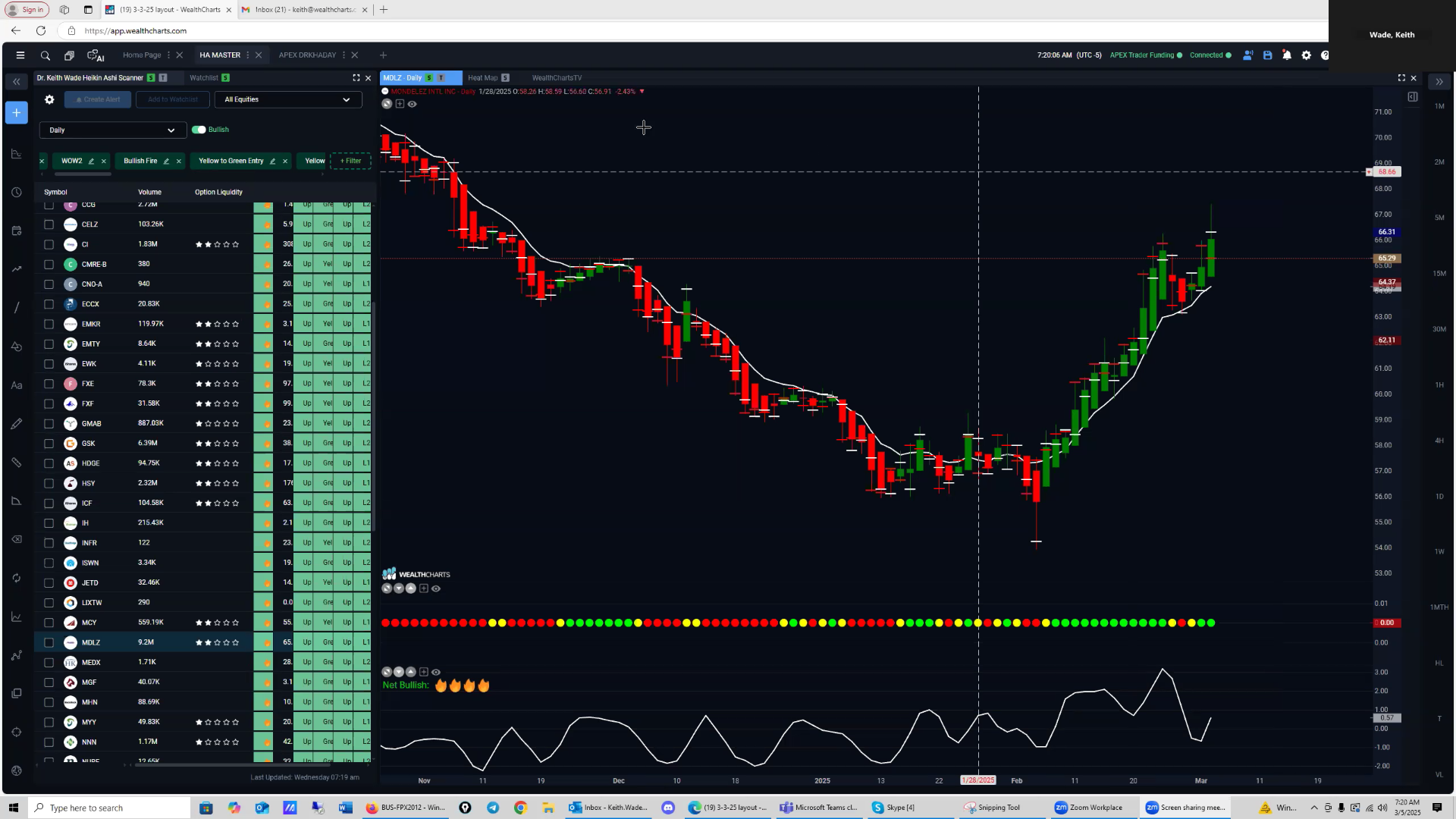The height and width of the screenshot is (819, 1456).
Task: Open the help question mark icon
Action: click(x=1325, y=55)
